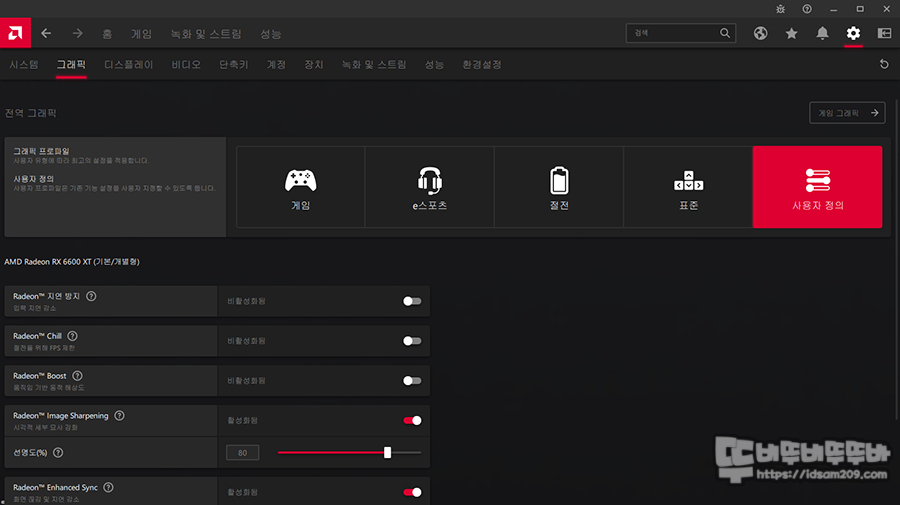This screenshot has height=505, width=900.
Task: Click the 선명도 value field showing 80
Action: pos(242,453)
